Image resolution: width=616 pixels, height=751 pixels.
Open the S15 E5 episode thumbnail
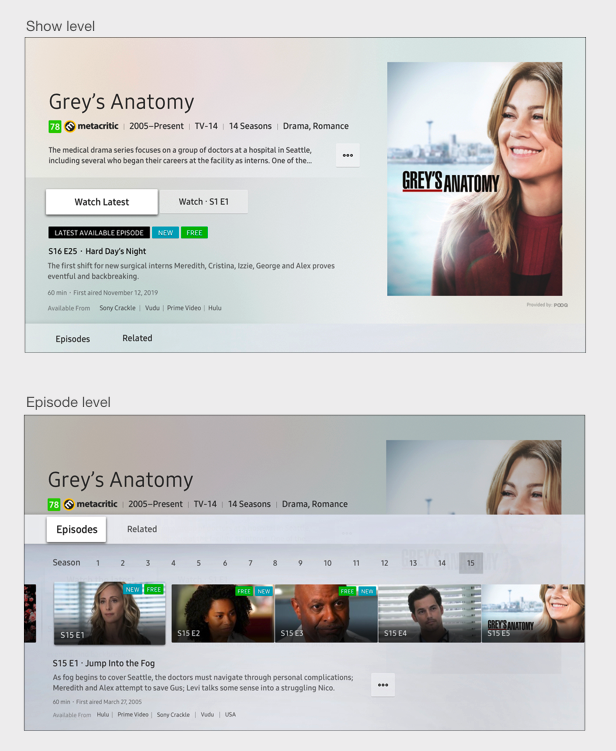[x=533, y=613]
